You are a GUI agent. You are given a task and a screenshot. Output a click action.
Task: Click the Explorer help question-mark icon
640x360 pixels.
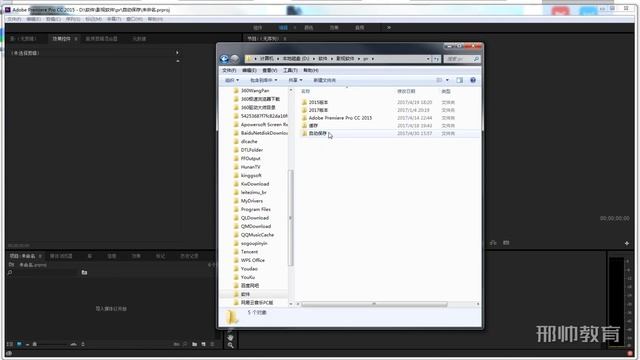tap(473, 80)
